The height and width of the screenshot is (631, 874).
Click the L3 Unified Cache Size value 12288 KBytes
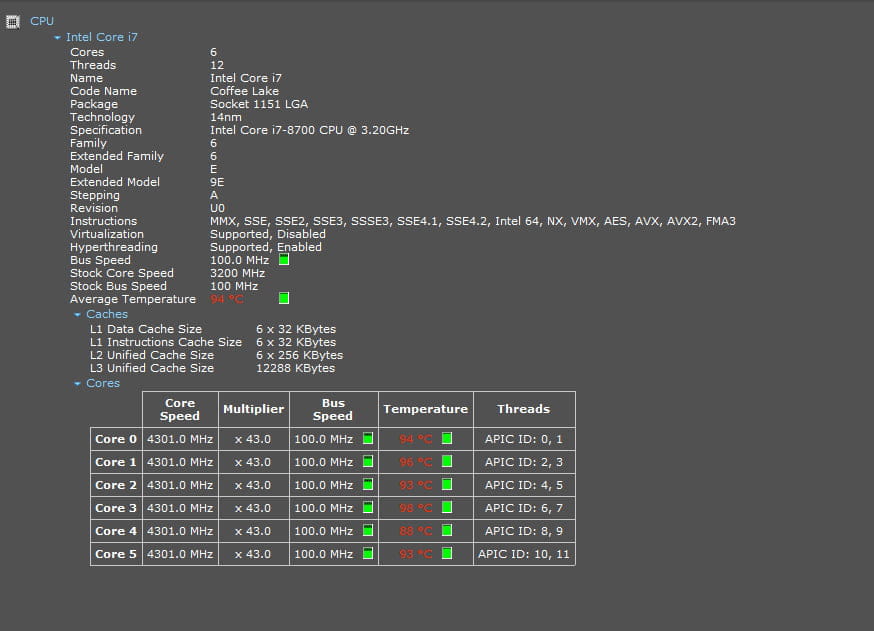(296, 368)
